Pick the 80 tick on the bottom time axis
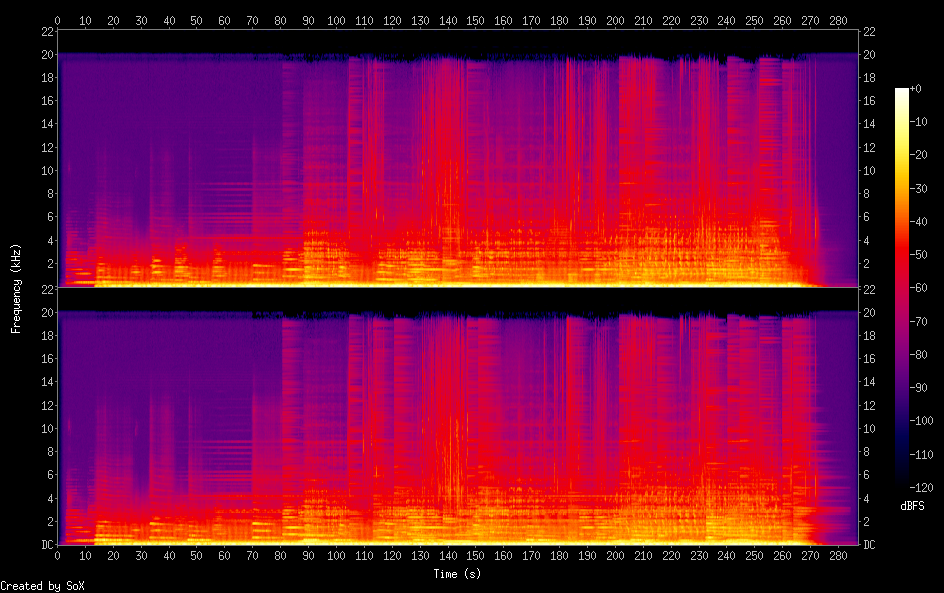Viewport: 944px width, 593px height. (x=281, y=556)
